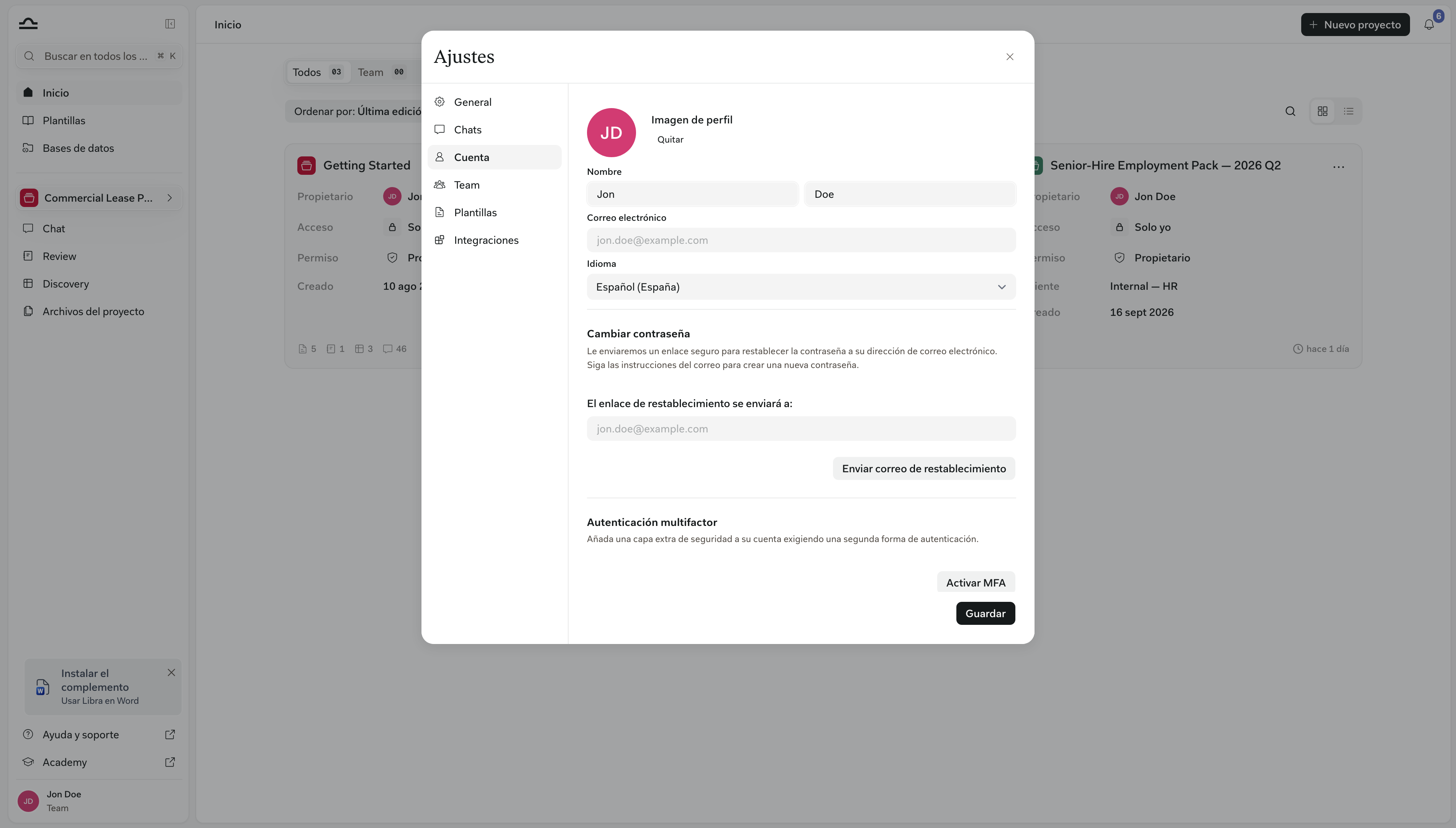The image size is (1456, 828).
Task: Click the Getting Started project icon
Action: 306,166
